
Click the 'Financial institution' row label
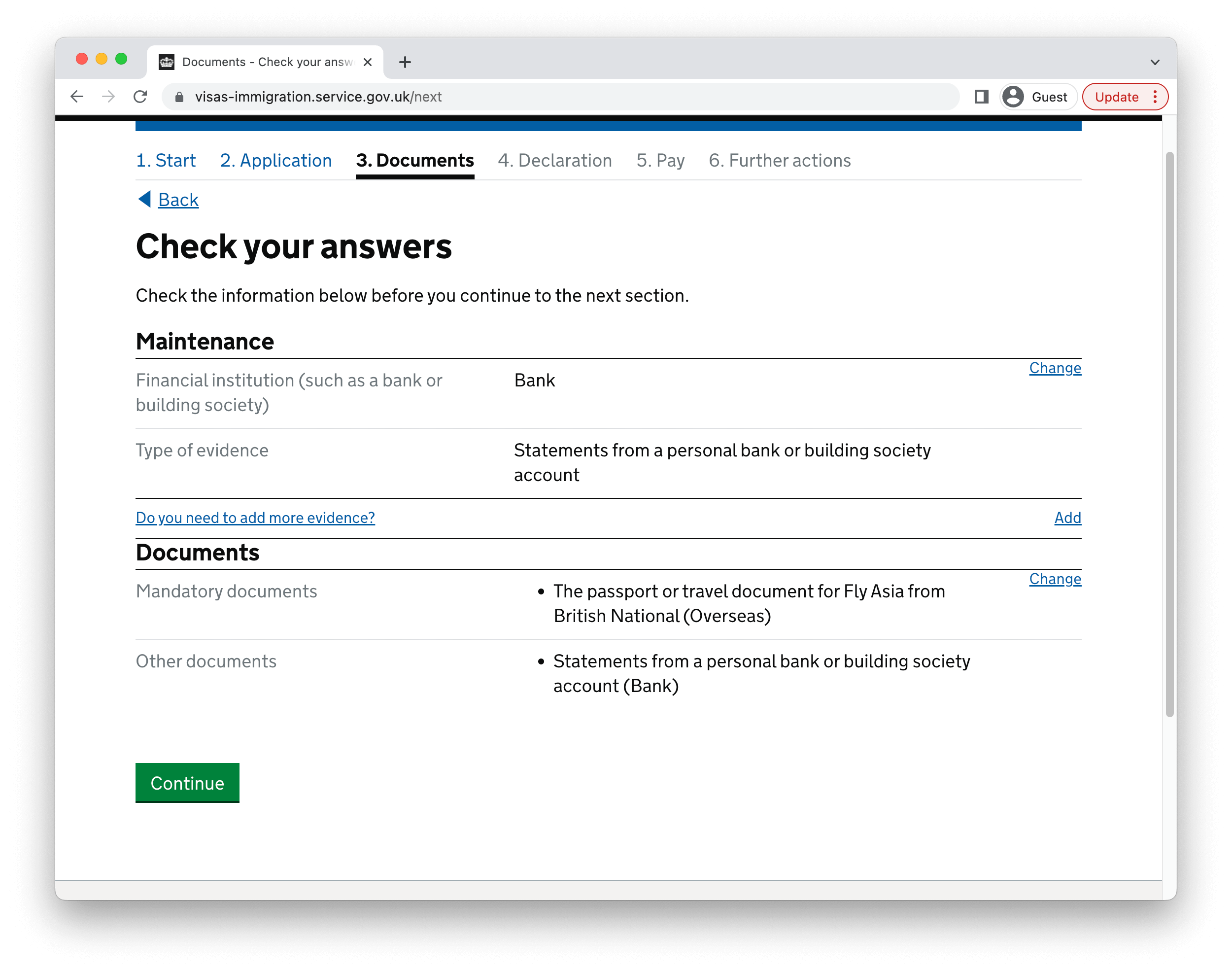coord(289,392)
